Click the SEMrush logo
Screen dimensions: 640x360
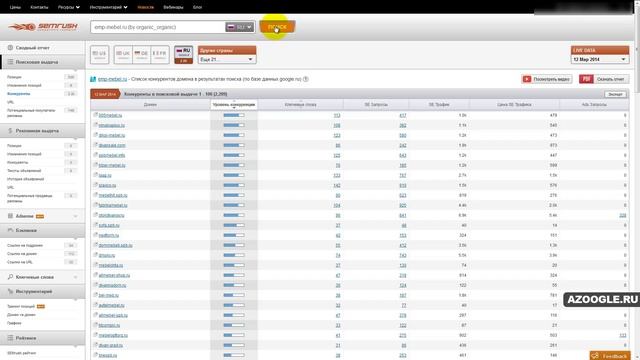[x=43, y=27]
